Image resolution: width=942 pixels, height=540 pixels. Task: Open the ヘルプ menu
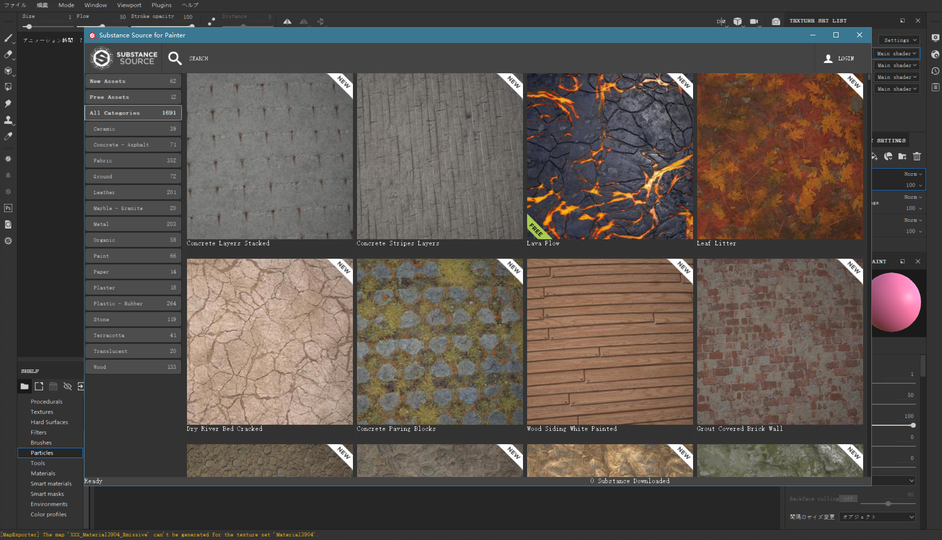[190, 5]
